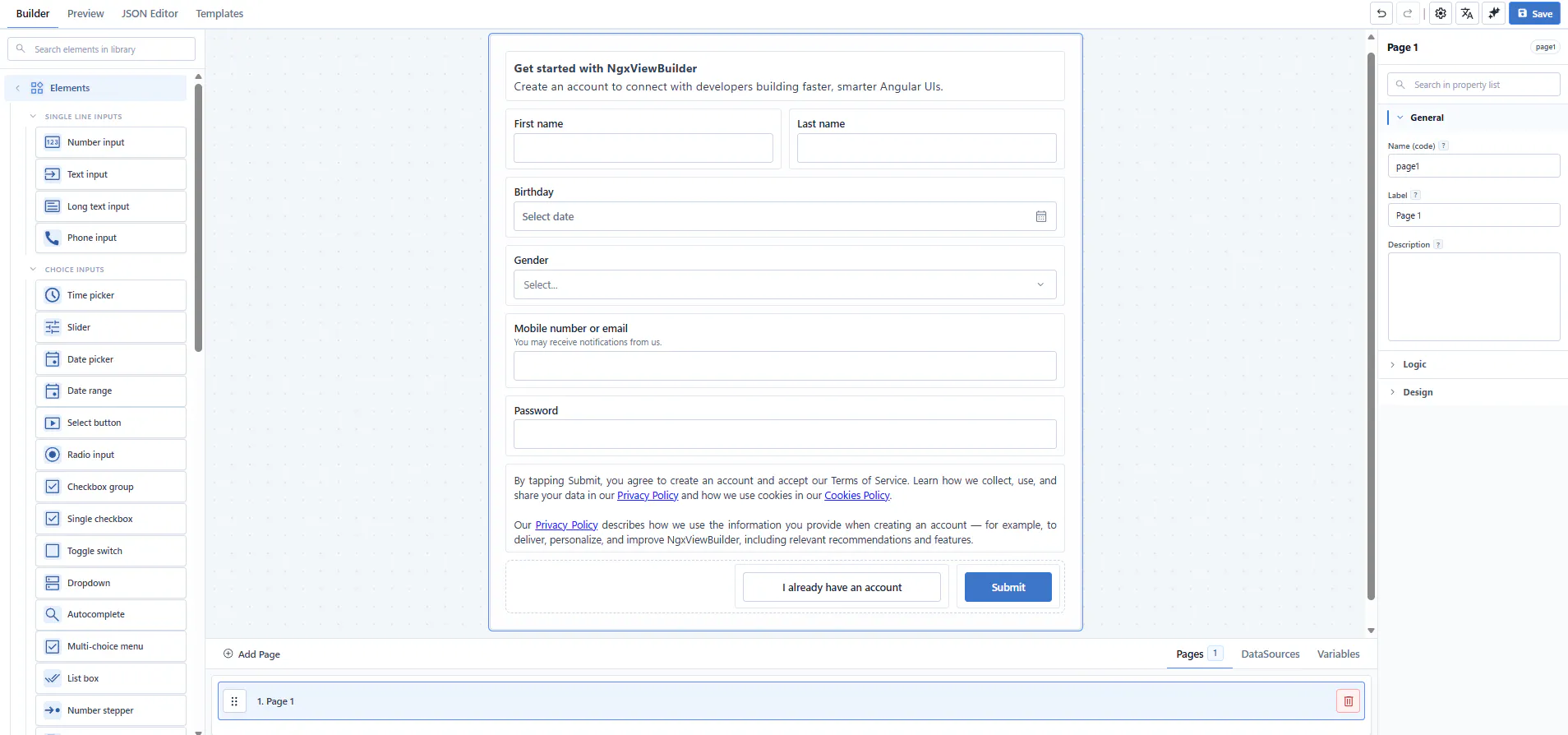Add the Radio input element

click(111, 455)
